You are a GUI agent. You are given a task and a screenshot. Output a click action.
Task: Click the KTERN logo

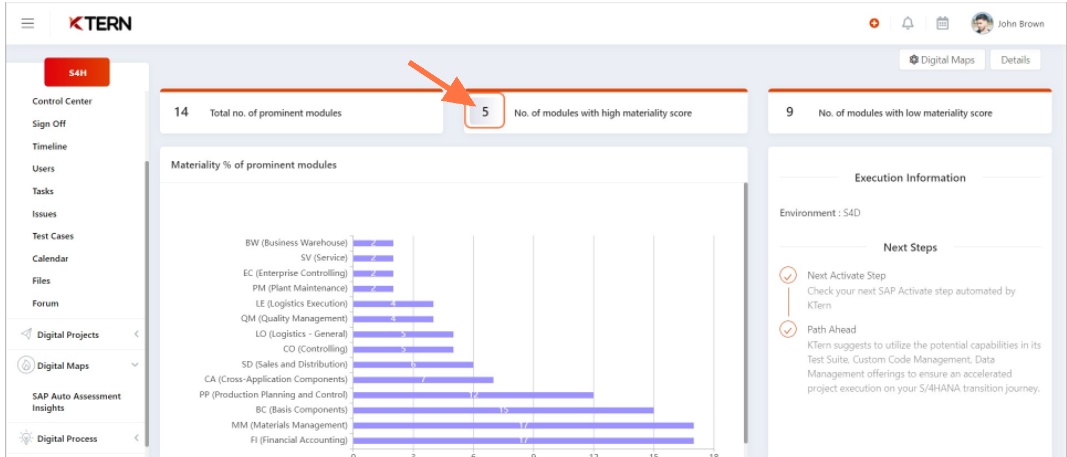point(100,23)
